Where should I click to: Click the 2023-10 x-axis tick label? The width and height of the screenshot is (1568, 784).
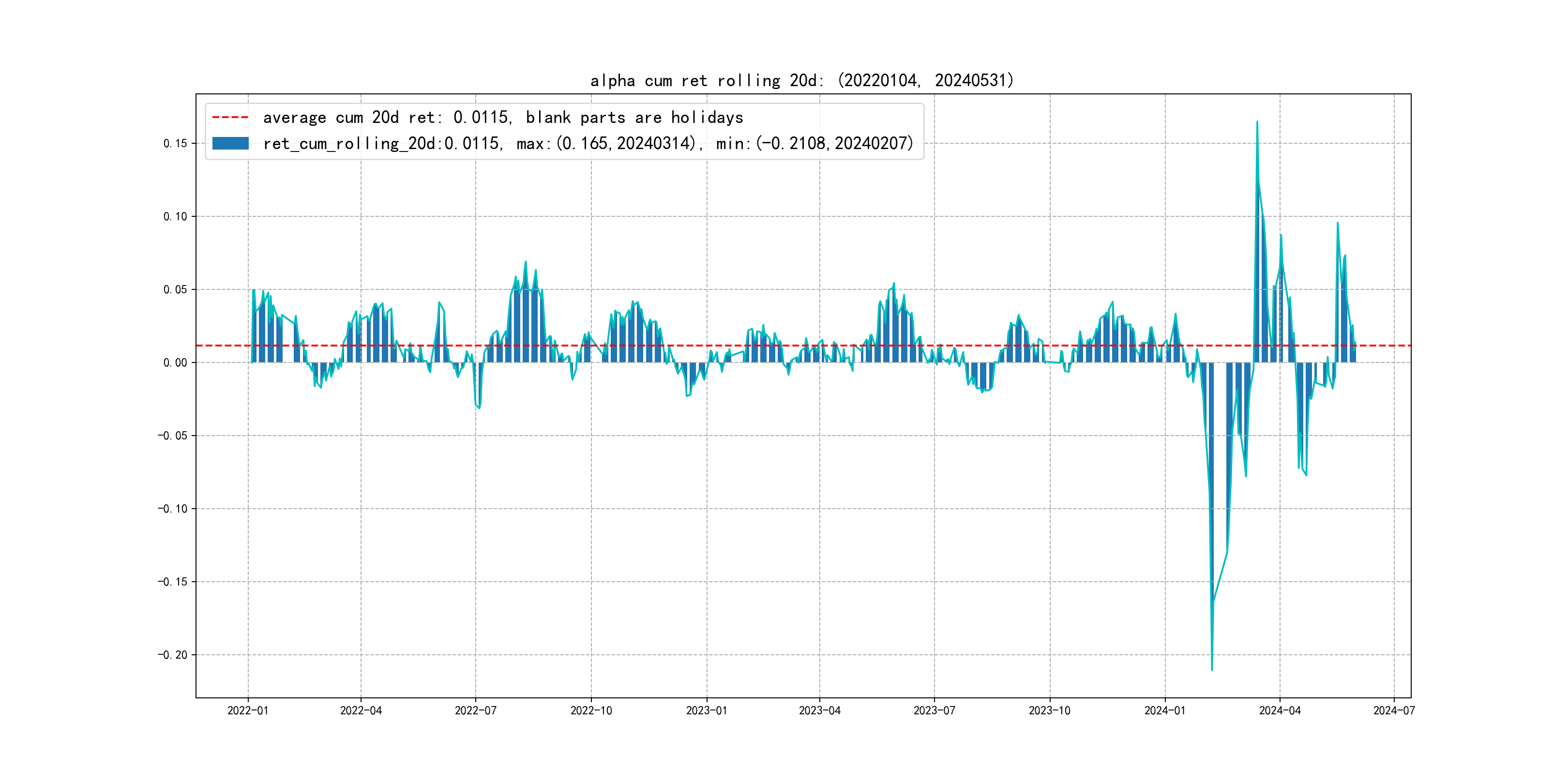[1049, 710]
